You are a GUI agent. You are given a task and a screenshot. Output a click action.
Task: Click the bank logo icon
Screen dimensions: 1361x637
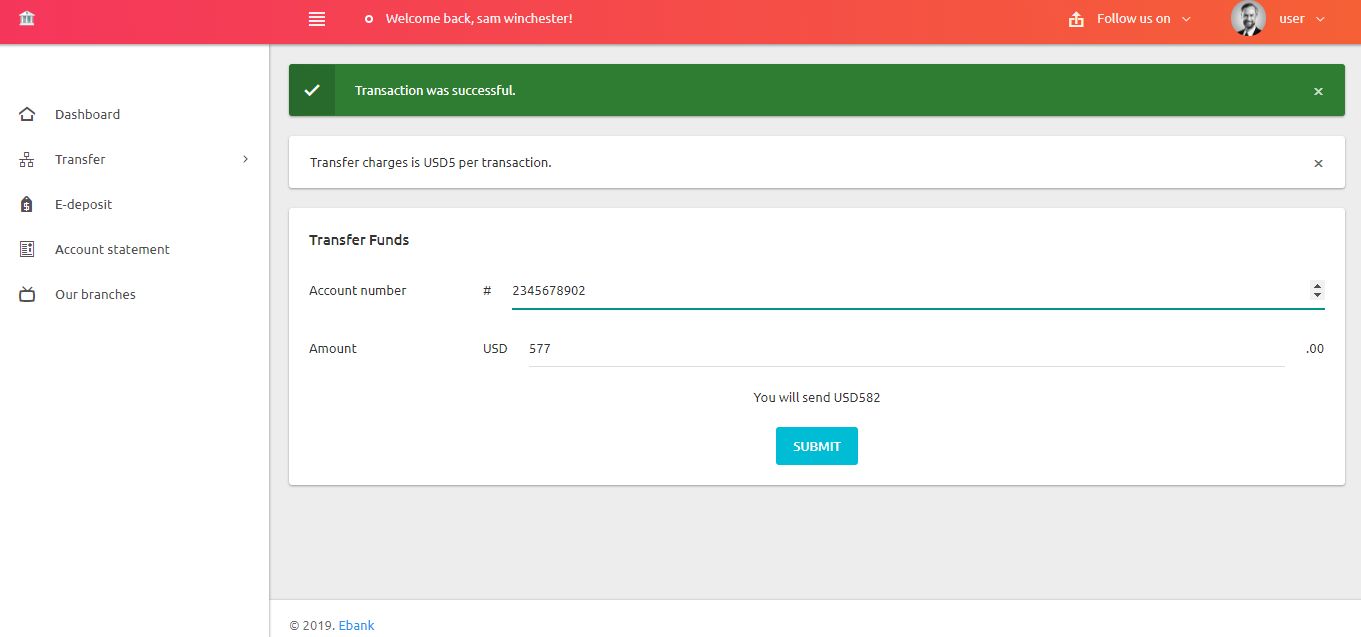coord(27,18)
